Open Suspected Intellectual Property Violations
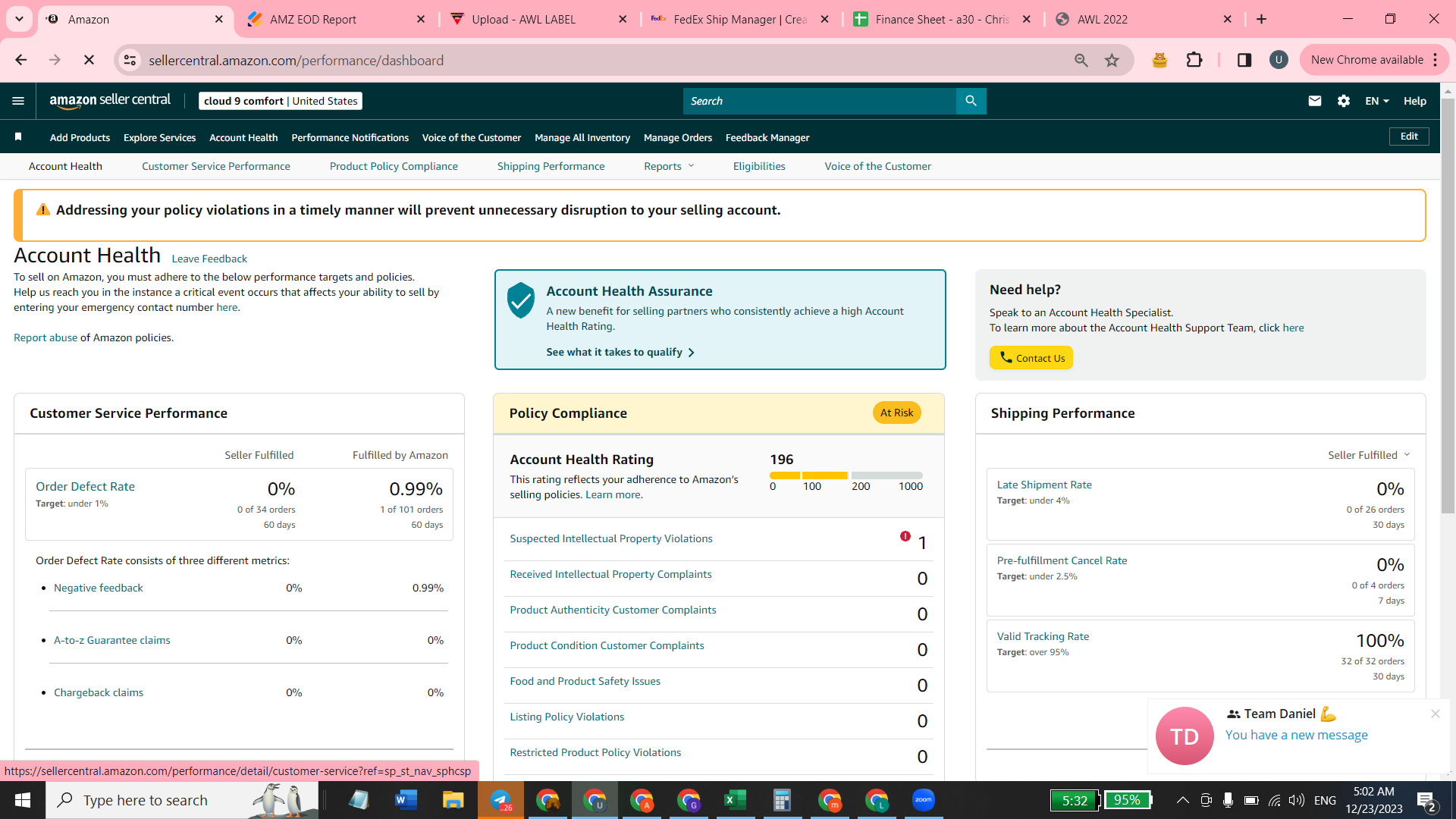The image size is (1456, 819). point(611,538)
